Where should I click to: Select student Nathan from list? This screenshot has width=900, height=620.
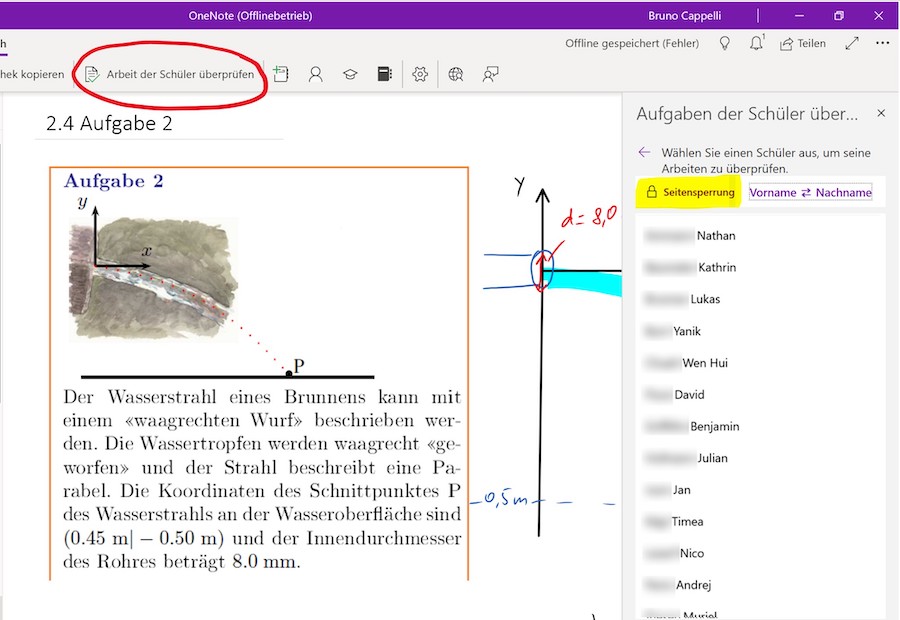tap(715, 236)
